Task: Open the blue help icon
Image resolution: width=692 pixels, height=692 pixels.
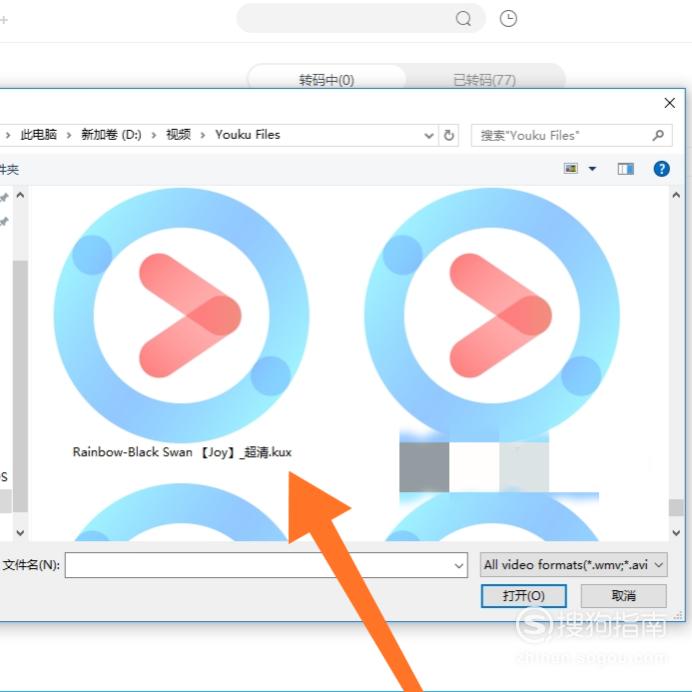Action: click(662, 169)
